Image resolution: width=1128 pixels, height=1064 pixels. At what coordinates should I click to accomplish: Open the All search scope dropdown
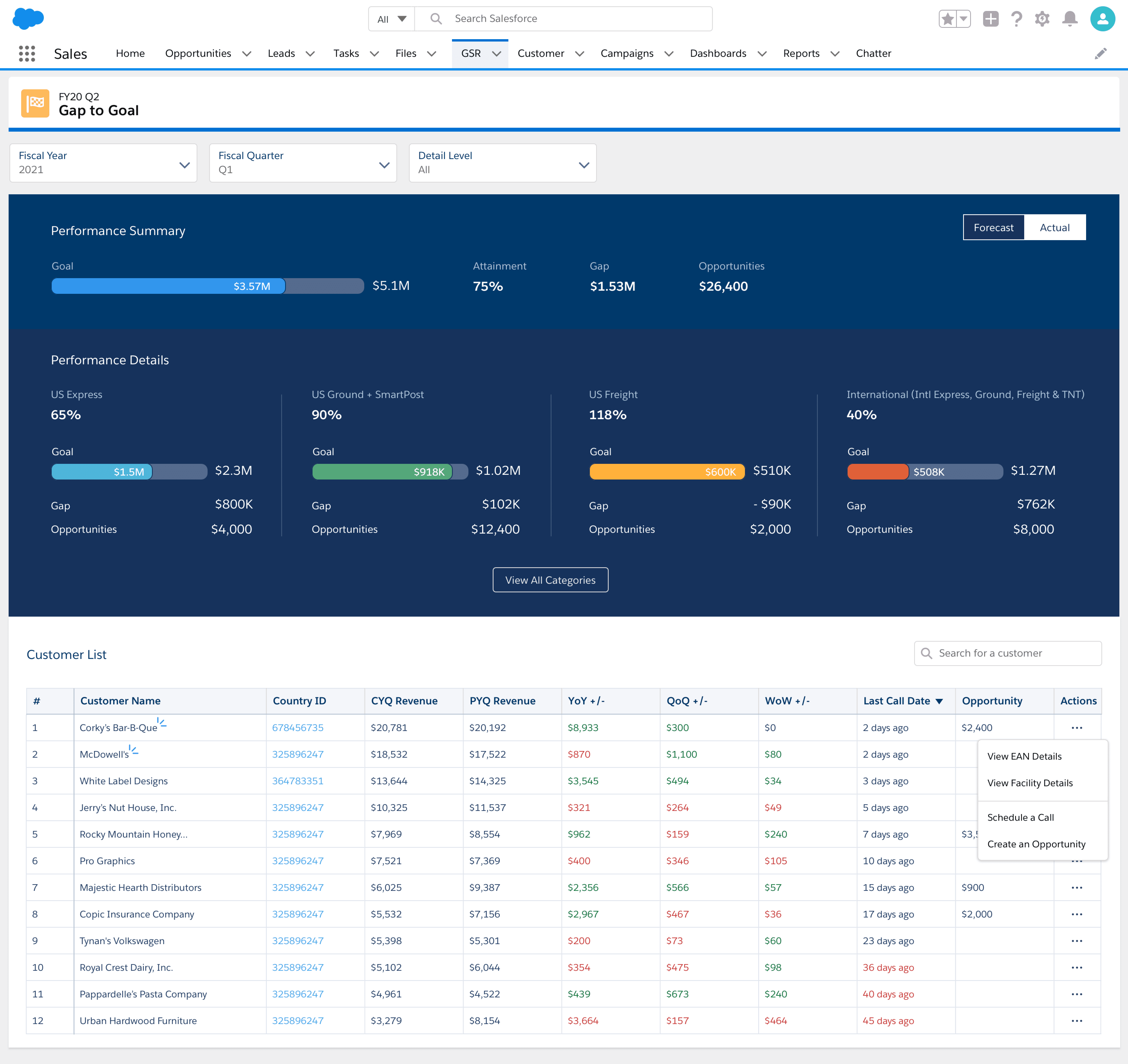click(x=391, y=19)
